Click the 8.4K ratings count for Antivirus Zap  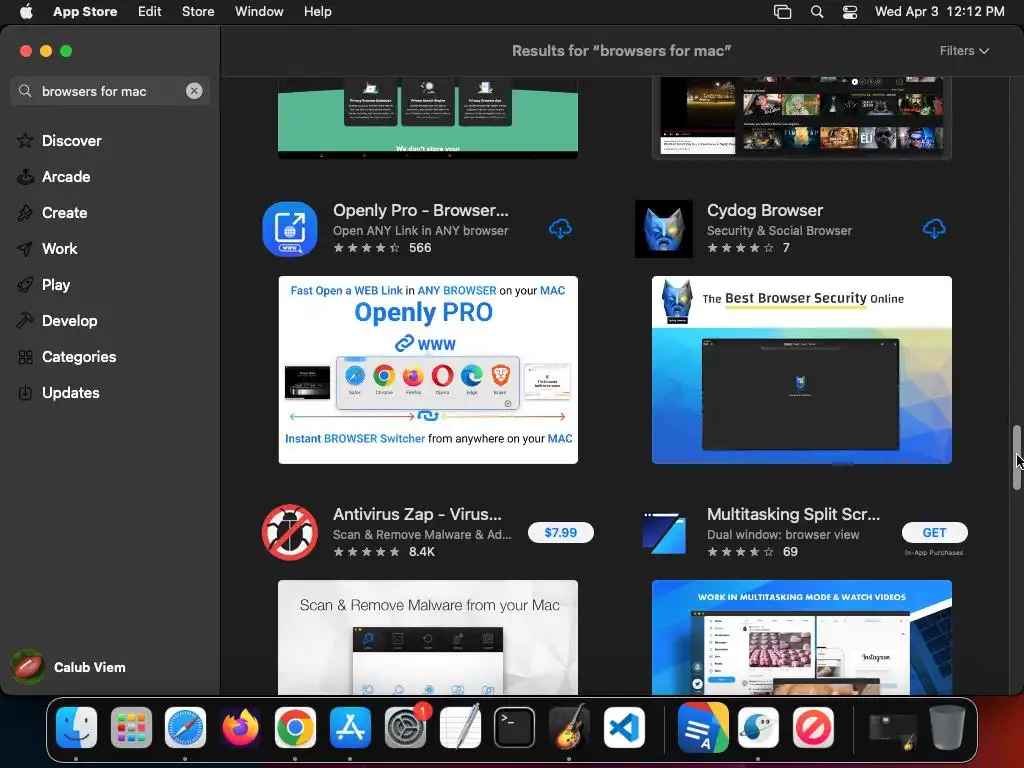422,552
